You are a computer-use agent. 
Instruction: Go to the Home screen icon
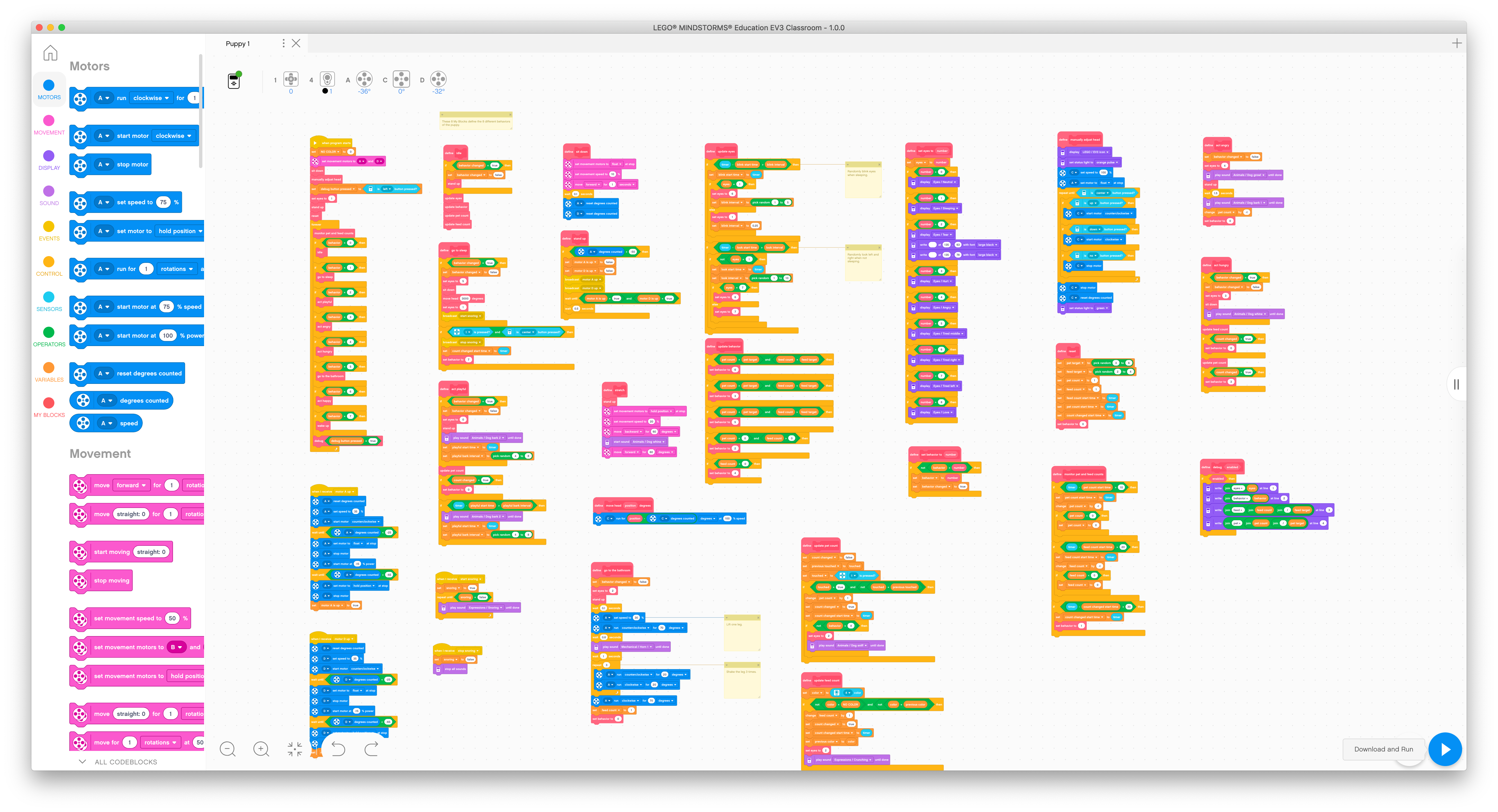[x=50, y=53]
